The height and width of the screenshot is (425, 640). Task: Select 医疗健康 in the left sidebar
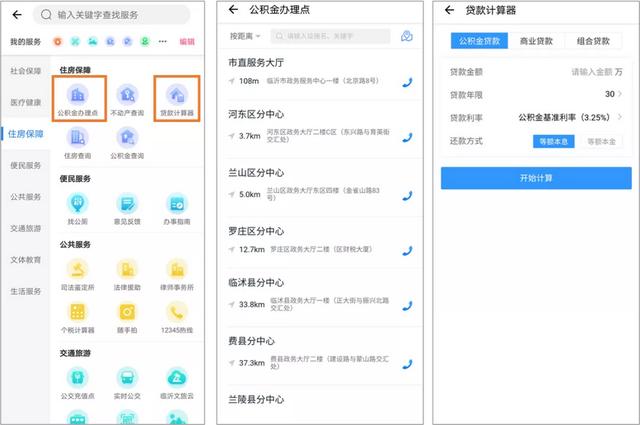click(x=26, y=102)
